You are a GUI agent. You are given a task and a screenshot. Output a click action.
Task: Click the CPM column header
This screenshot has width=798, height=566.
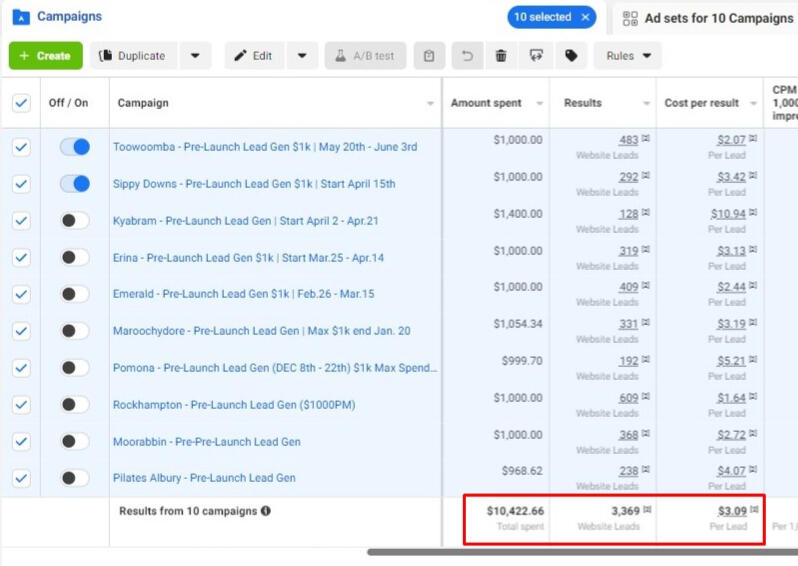click(784, 103)
